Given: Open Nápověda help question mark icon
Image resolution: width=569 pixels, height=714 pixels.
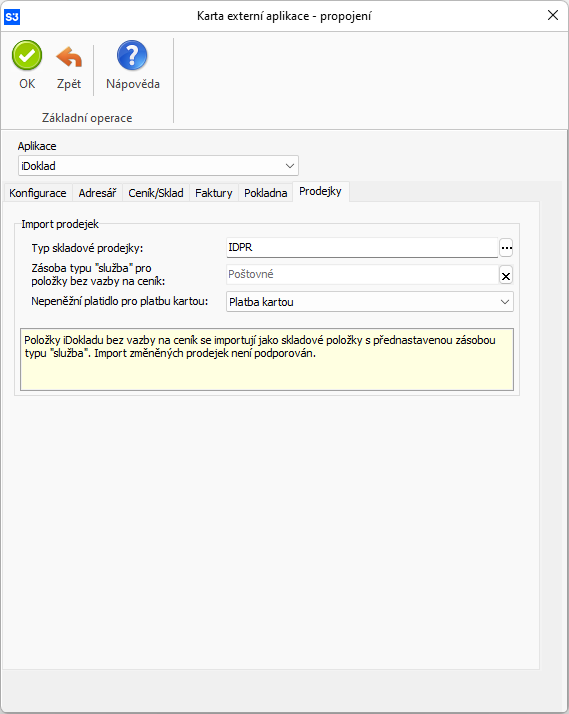Looking at the screenshot, I should tap(132, 56).
